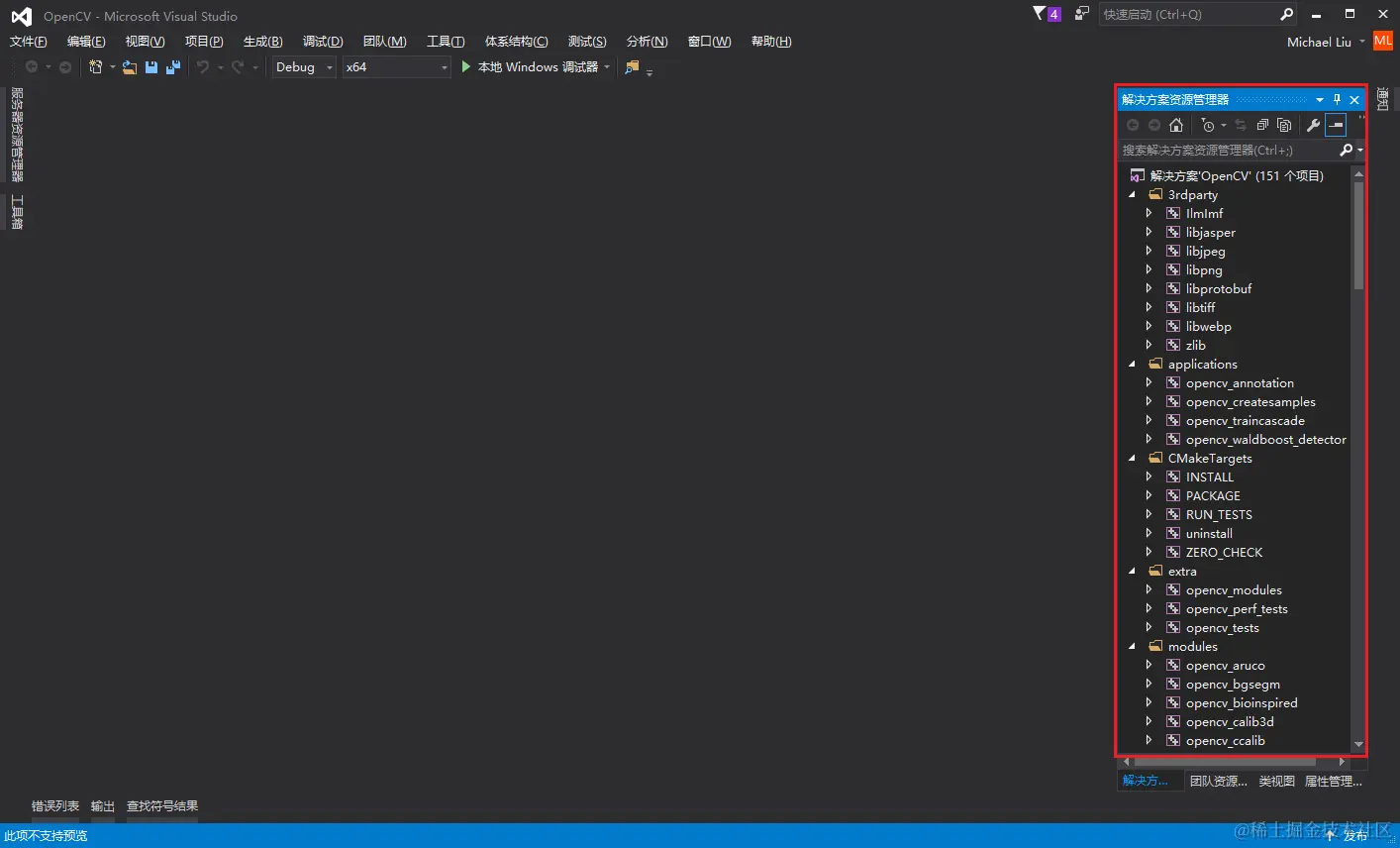Collapse the extra folder

click(x=1133, y=572)
